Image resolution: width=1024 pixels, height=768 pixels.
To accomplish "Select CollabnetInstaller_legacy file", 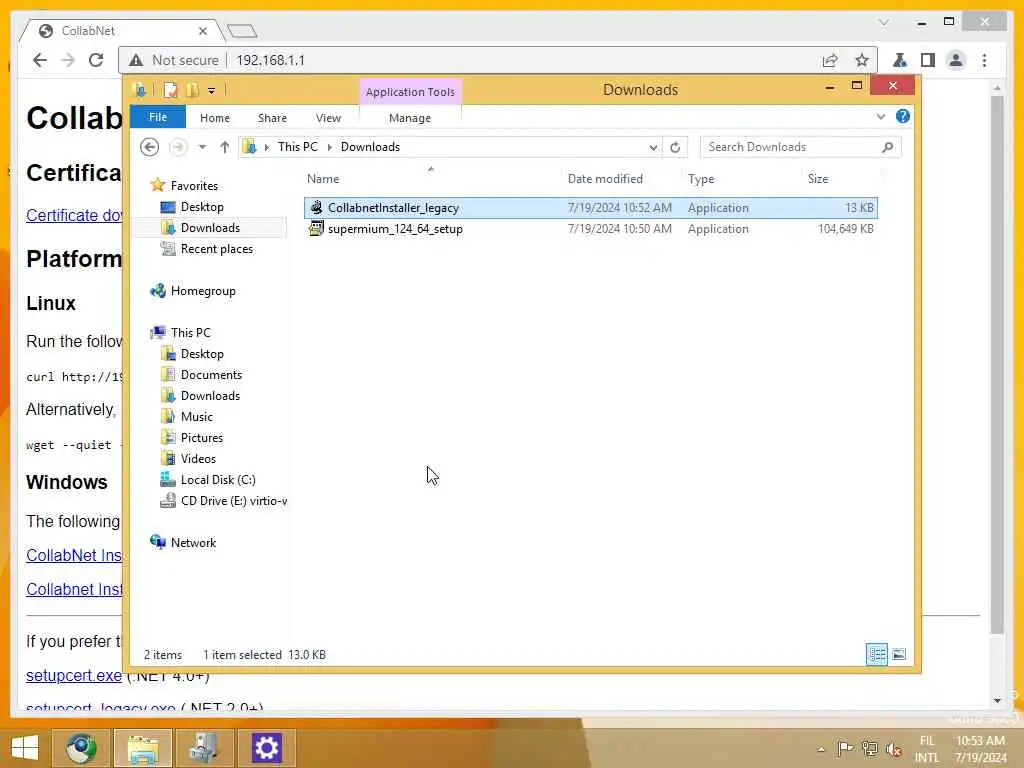I will [x=590, y=208].
